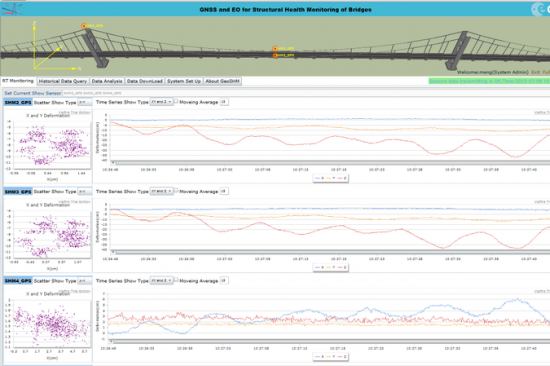Go to Data Download tab
Screen dimensions: 550x366
pos(145,81)
